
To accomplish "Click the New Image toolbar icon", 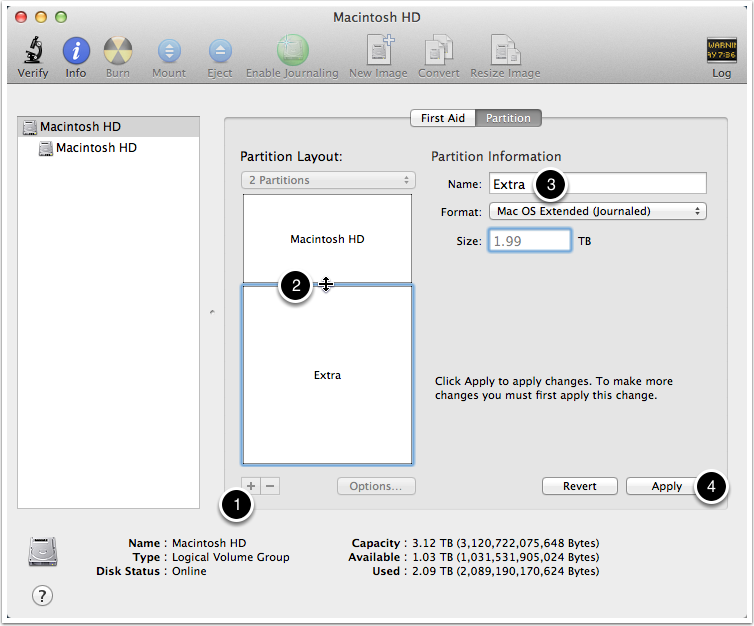I will 379,50.
